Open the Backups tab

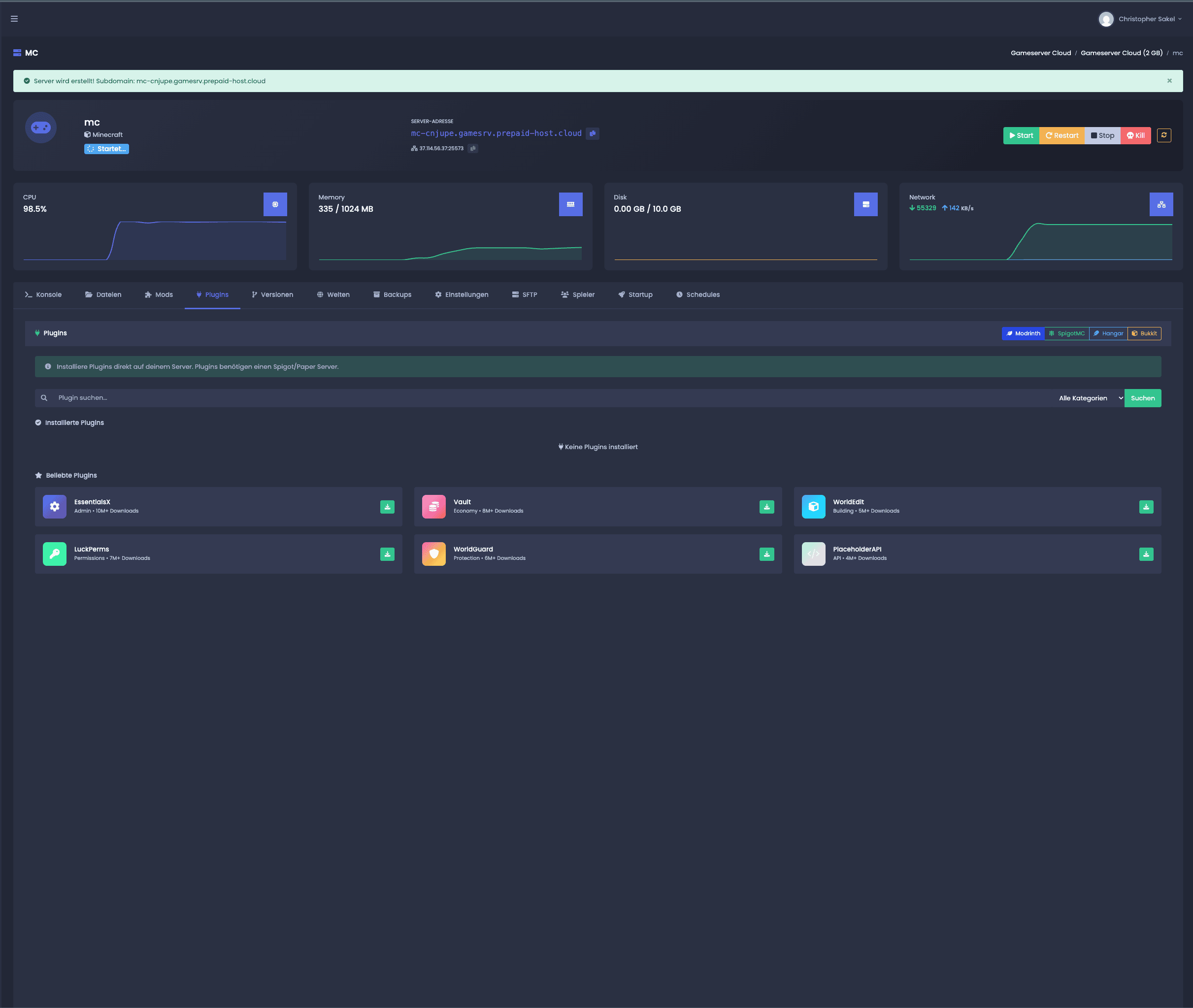(393, 294)
